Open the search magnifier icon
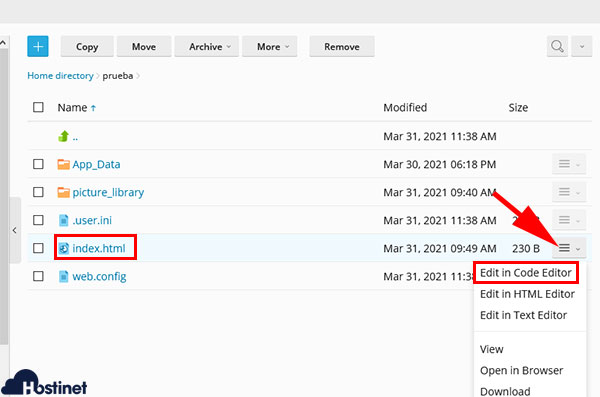 (557, 47)
